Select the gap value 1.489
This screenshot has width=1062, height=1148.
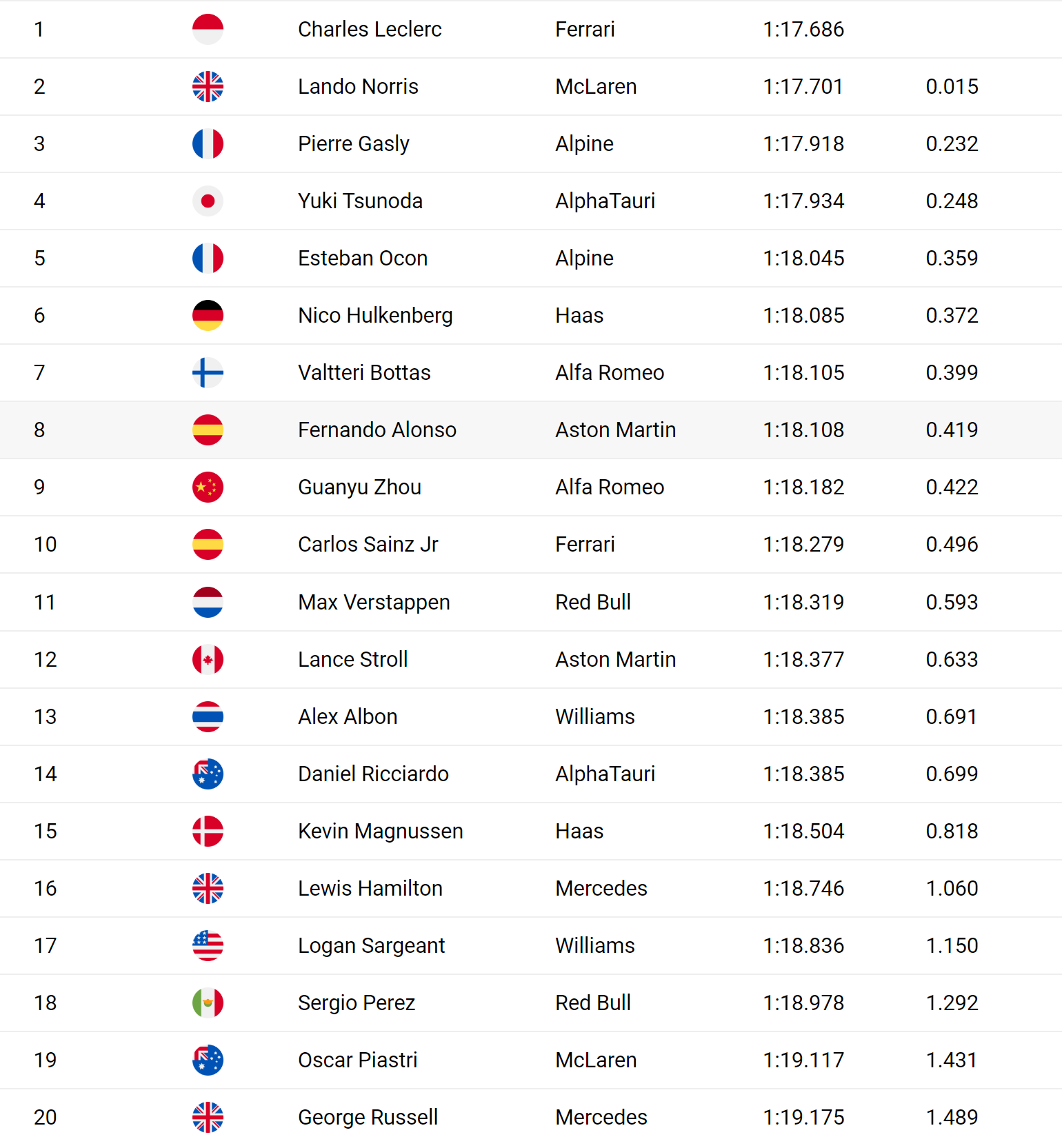(952, 1117)
